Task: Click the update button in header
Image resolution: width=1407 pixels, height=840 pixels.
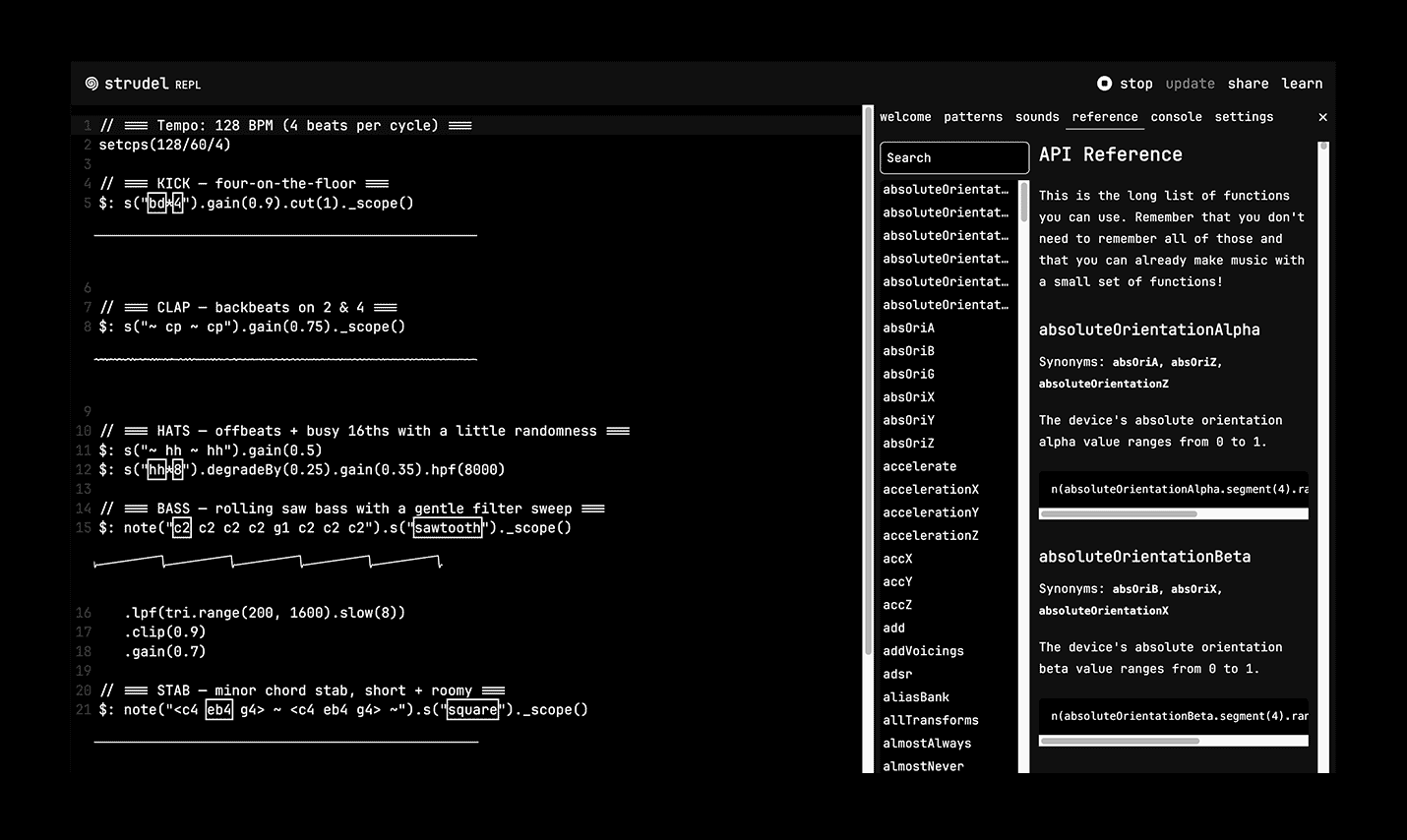Action: [x=1190, y=84]
